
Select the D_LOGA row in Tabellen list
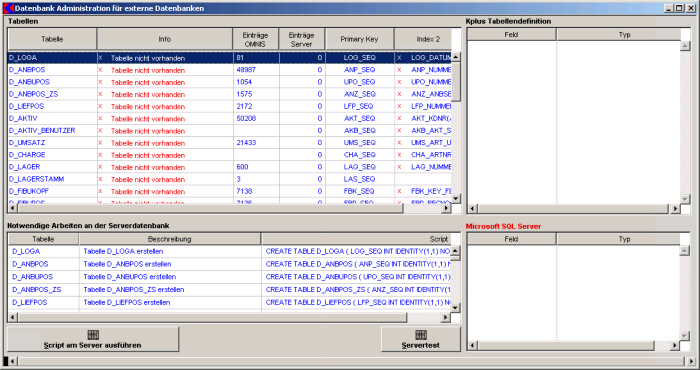(230, 58)
